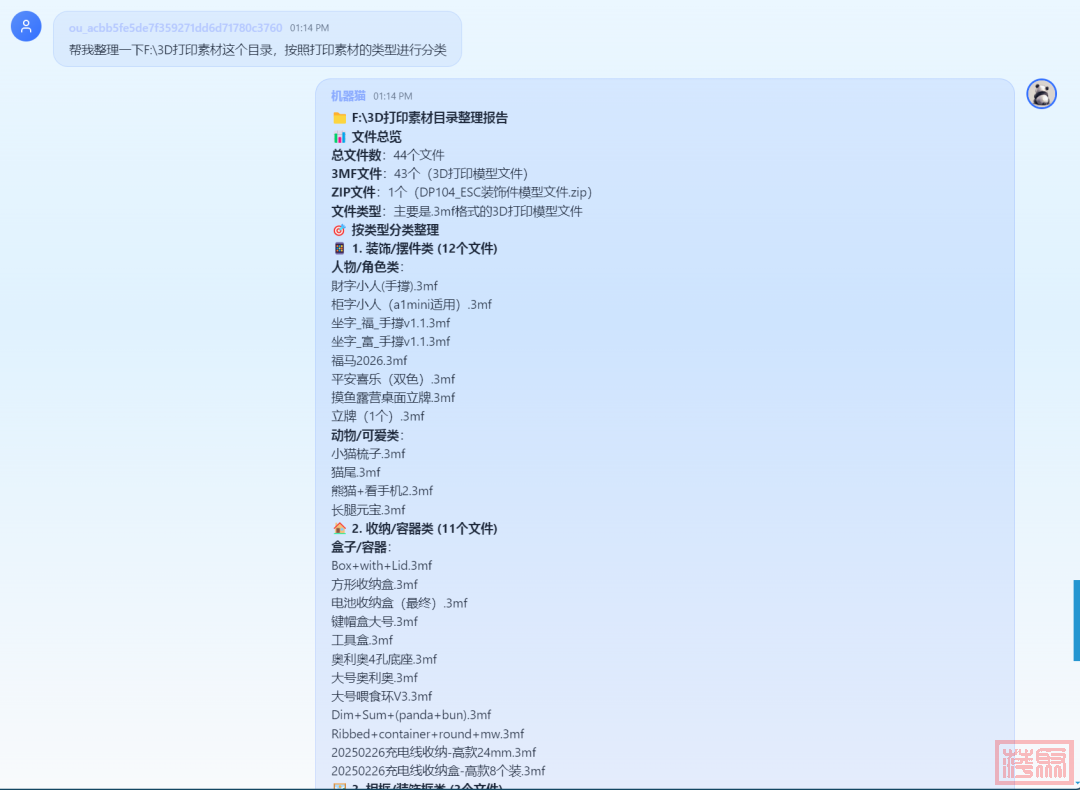Click the Ribbed+container+round+mw.3mf entry
The image size is (1080, 790).
[427, 734]
